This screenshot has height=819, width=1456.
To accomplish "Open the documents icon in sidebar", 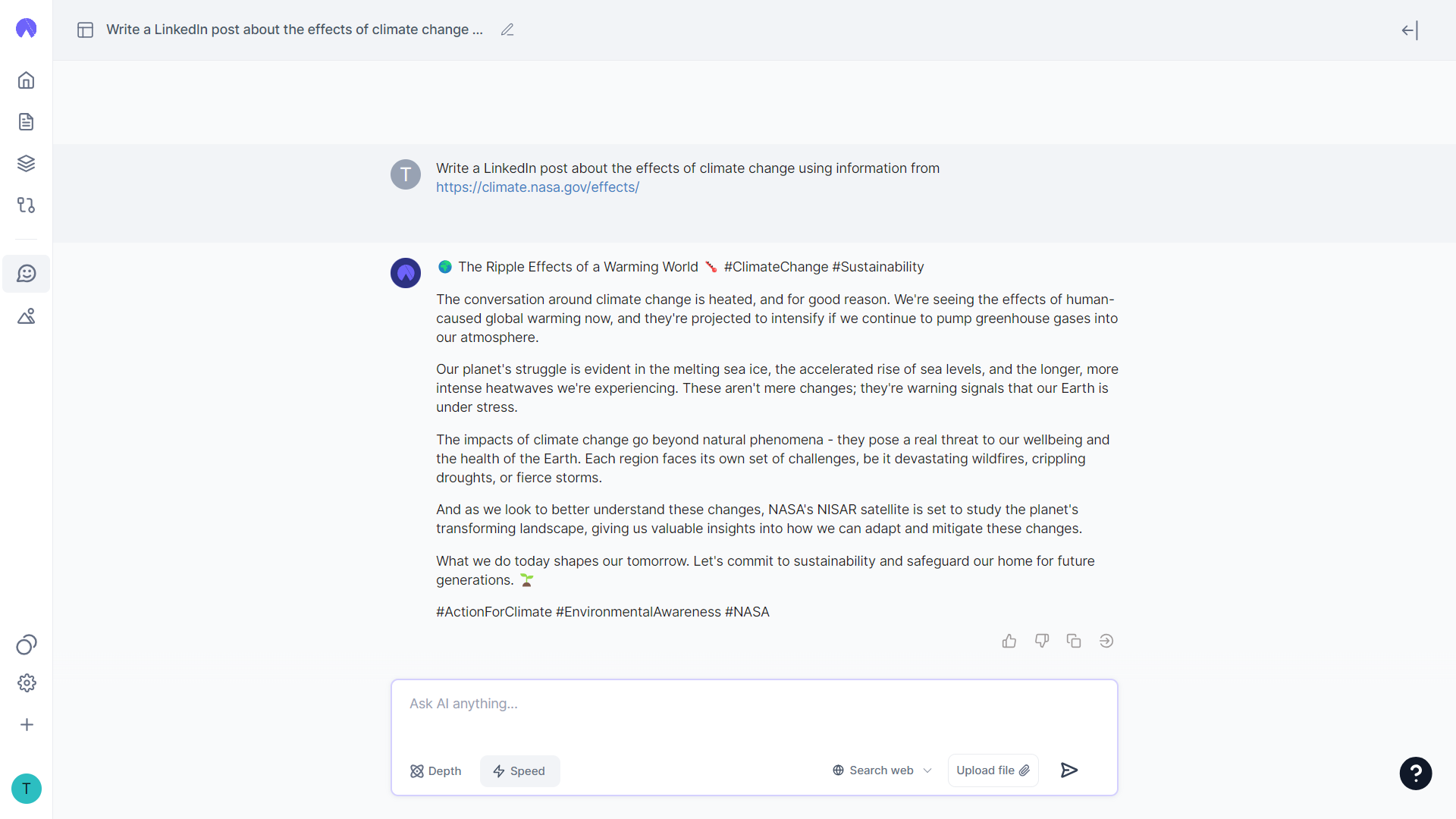I will pos(27,122).
